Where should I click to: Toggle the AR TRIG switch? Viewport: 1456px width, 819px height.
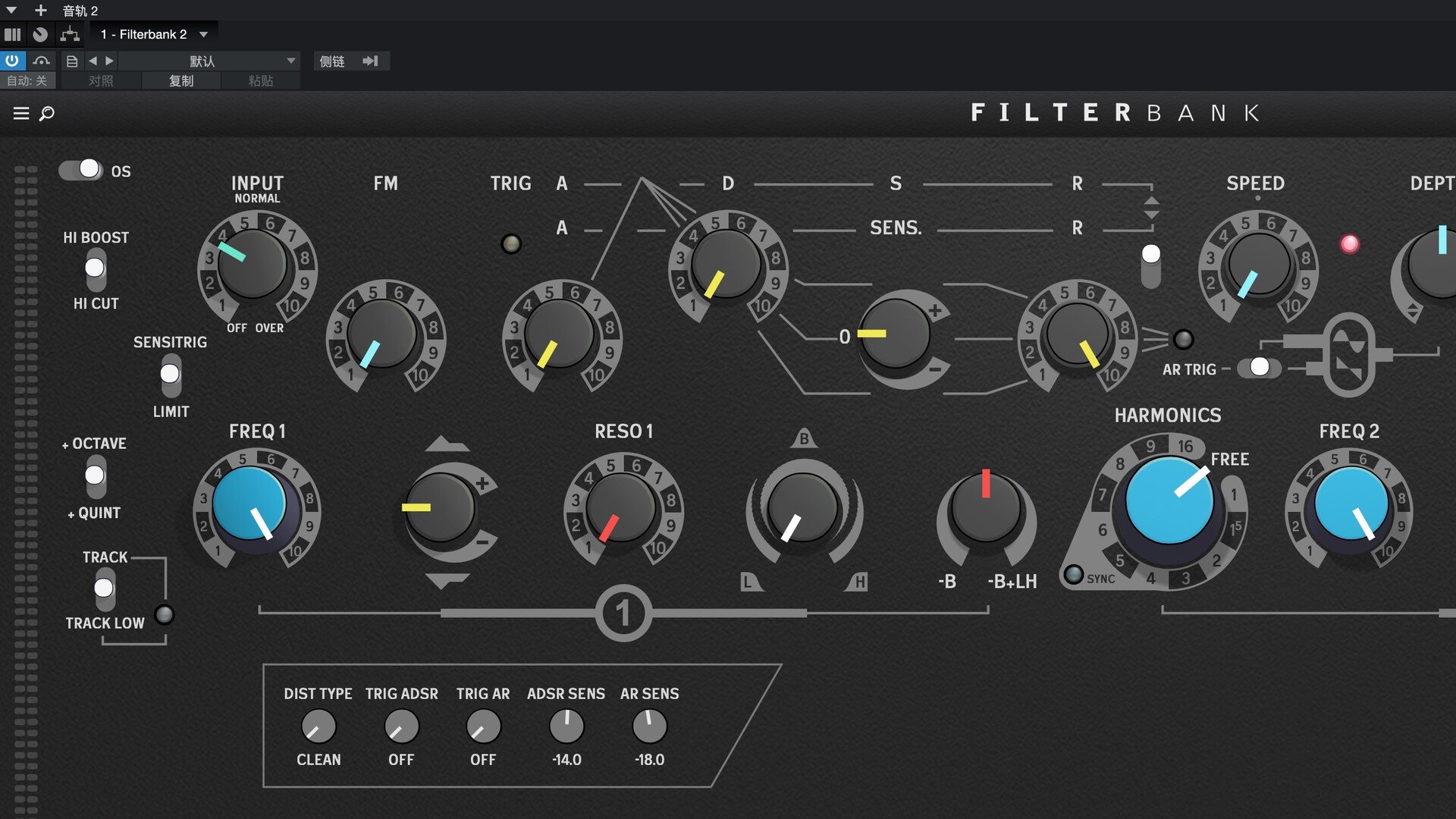(1260, 368)
